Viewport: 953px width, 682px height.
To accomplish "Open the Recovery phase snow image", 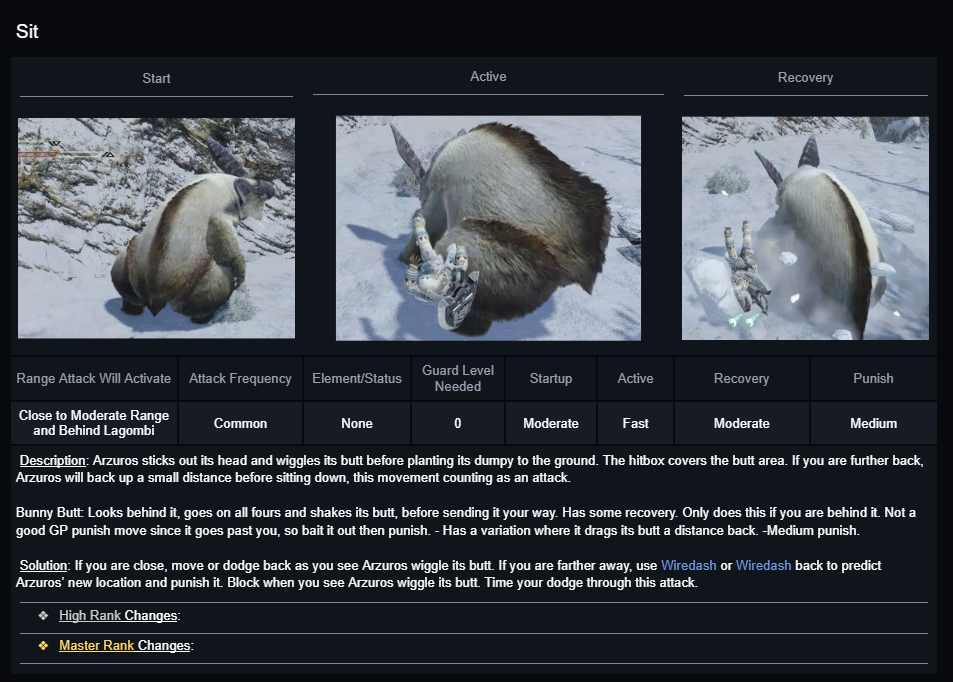I will pyautogui.click(x=805, y=228).
